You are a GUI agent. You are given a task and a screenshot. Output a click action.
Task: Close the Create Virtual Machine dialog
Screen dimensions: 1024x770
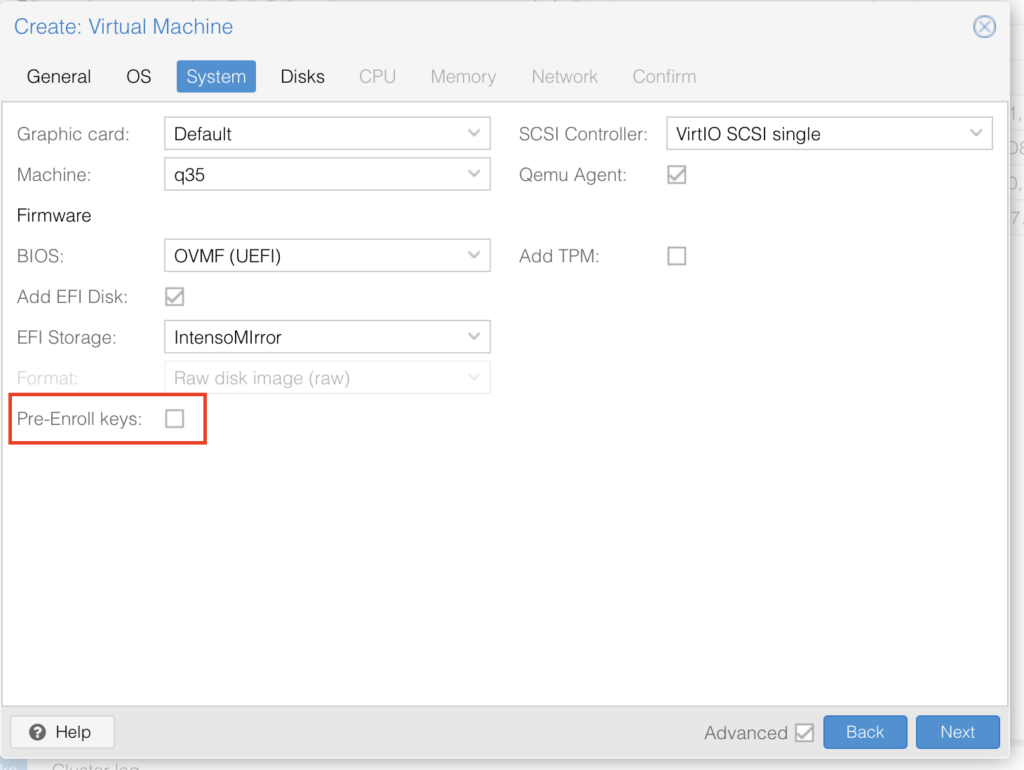click(984, 27)
